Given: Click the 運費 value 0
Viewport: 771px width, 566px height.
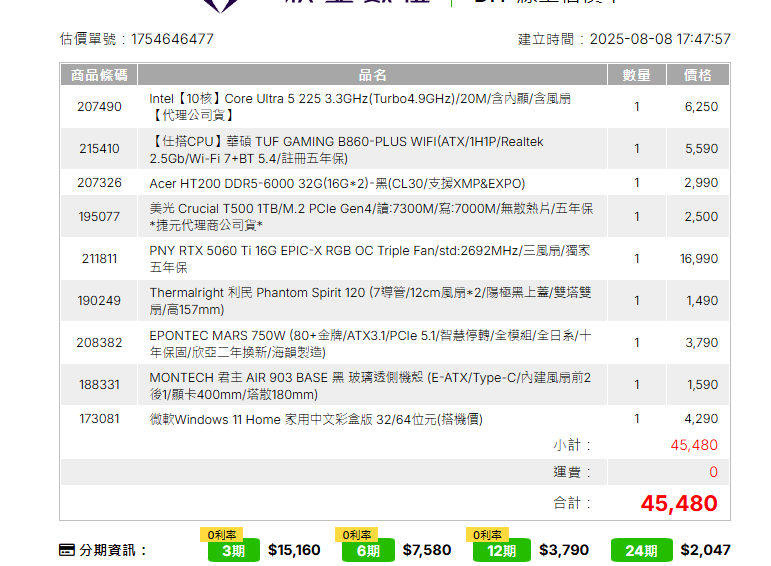Looking at the screenshot, I should (x=713, y=472).
